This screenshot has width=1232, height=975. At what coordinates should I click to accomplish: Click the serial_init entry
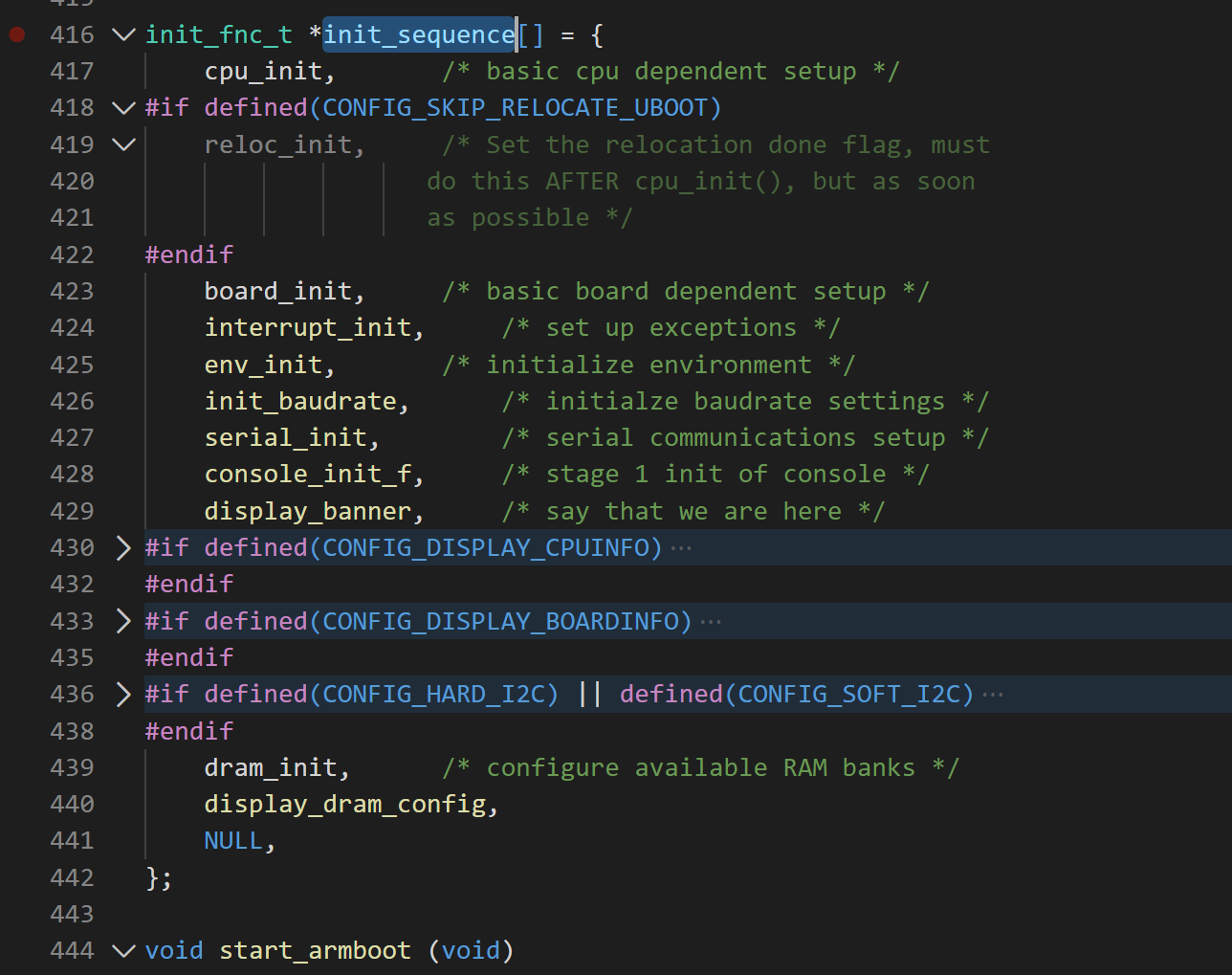[x=286, y=437]
